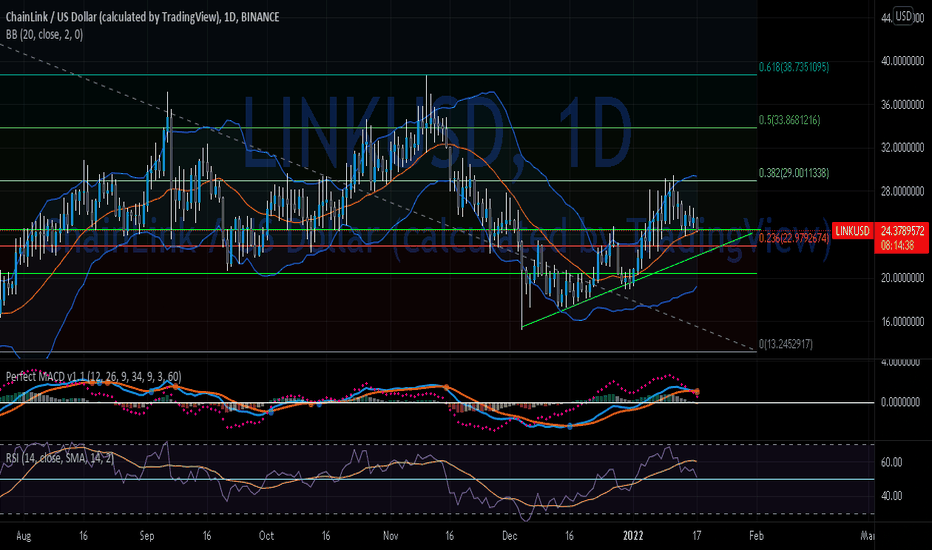The width and height of the screenshot is (932, 550).
Task: Click the 16.0000000 price axis label
Action: click(x=902, y=322)
